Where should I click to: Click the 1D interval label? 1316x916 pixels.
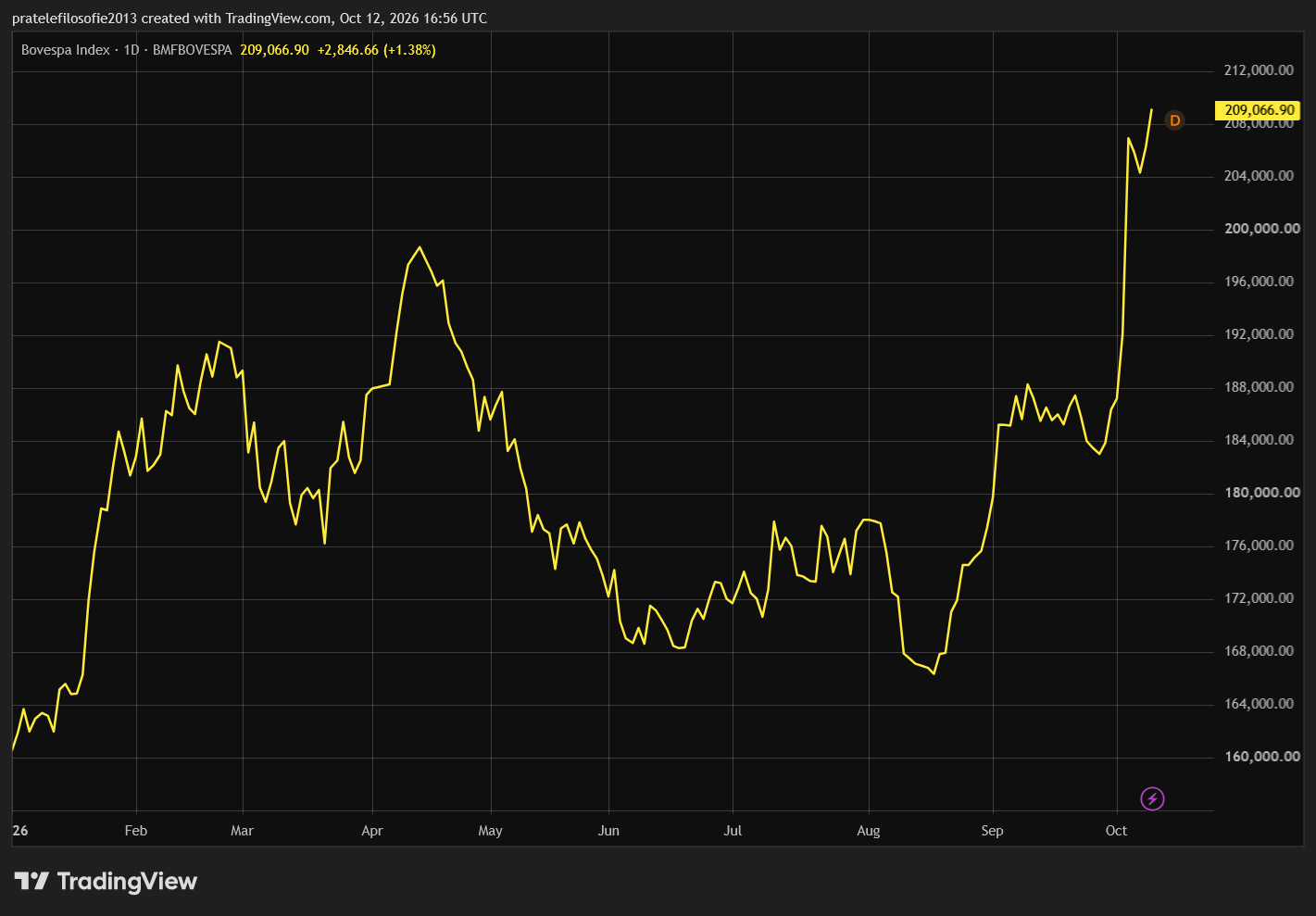point(132,50)
